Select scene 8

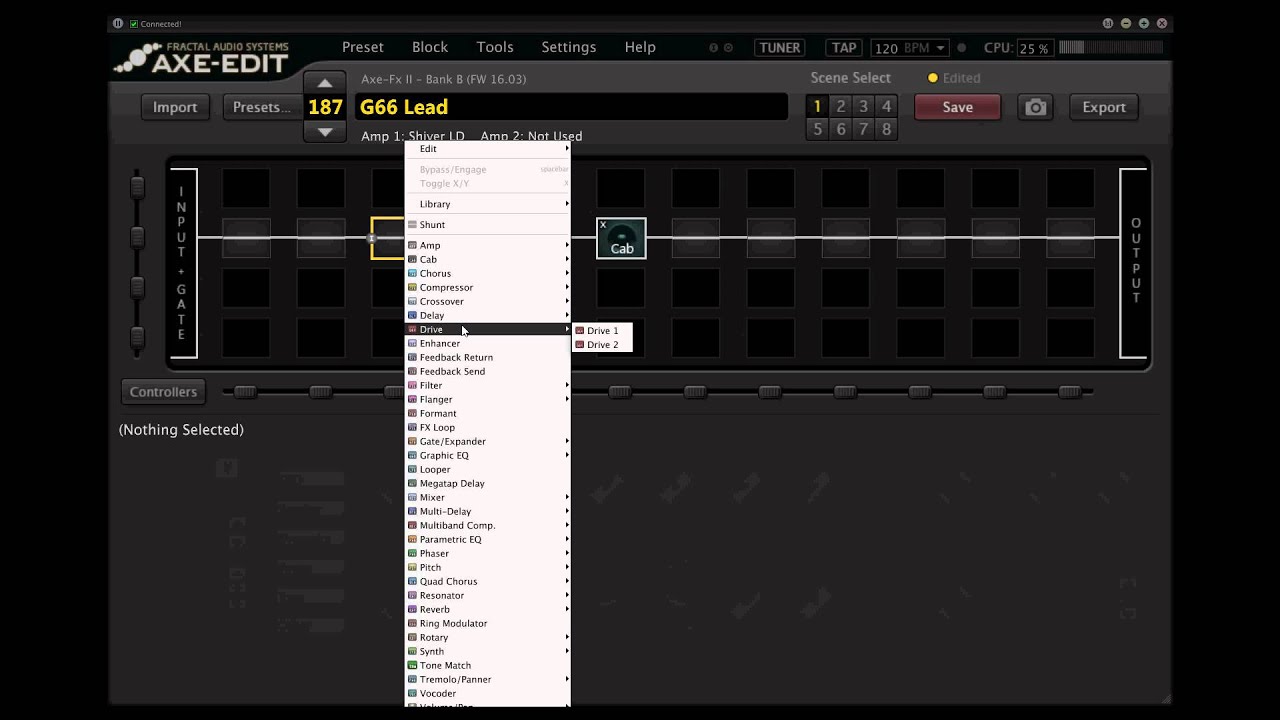click(886, 129)
